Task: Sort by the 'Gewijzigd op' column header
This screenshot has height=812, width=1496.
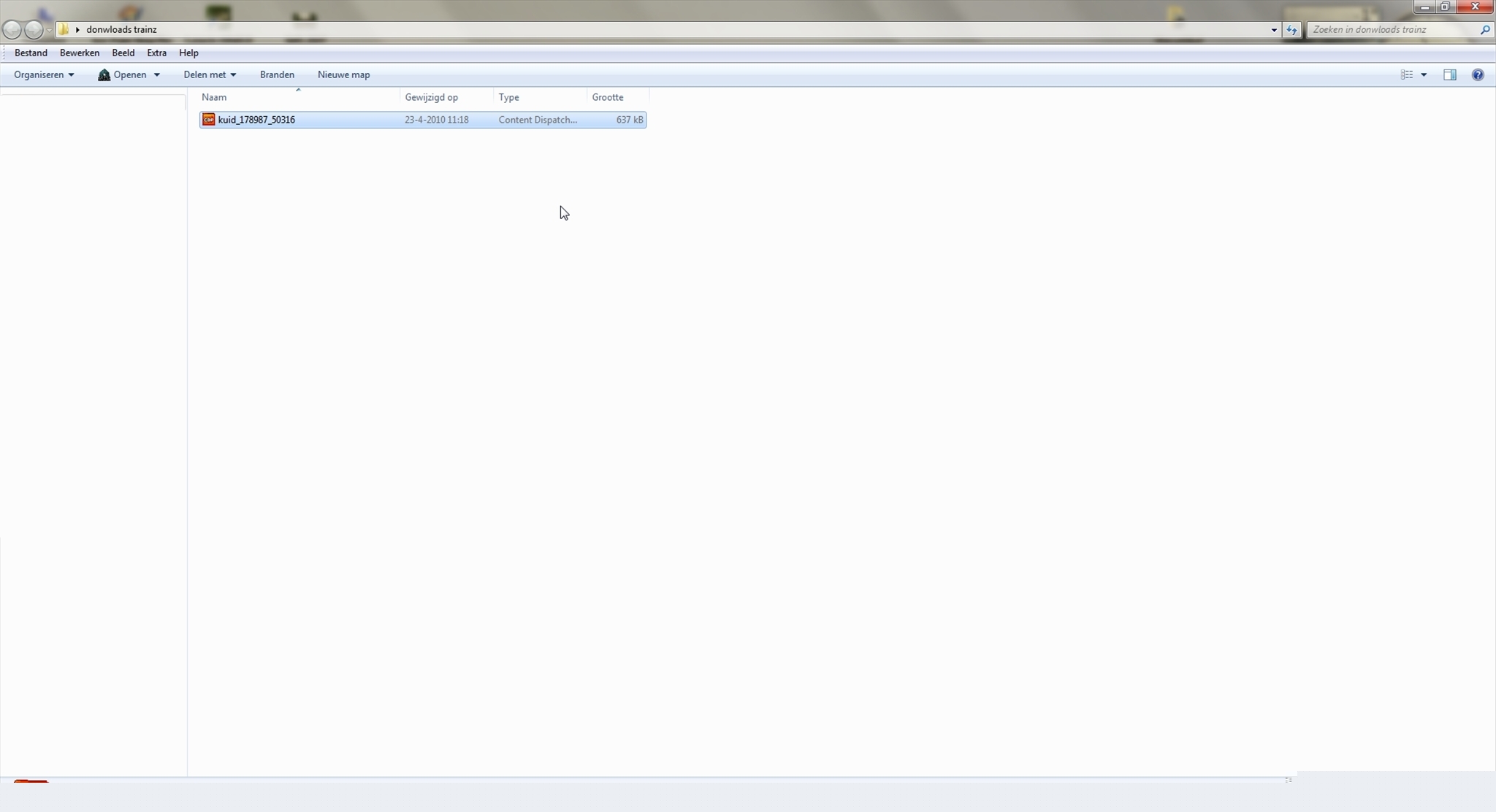Action: tap(446, 97)
